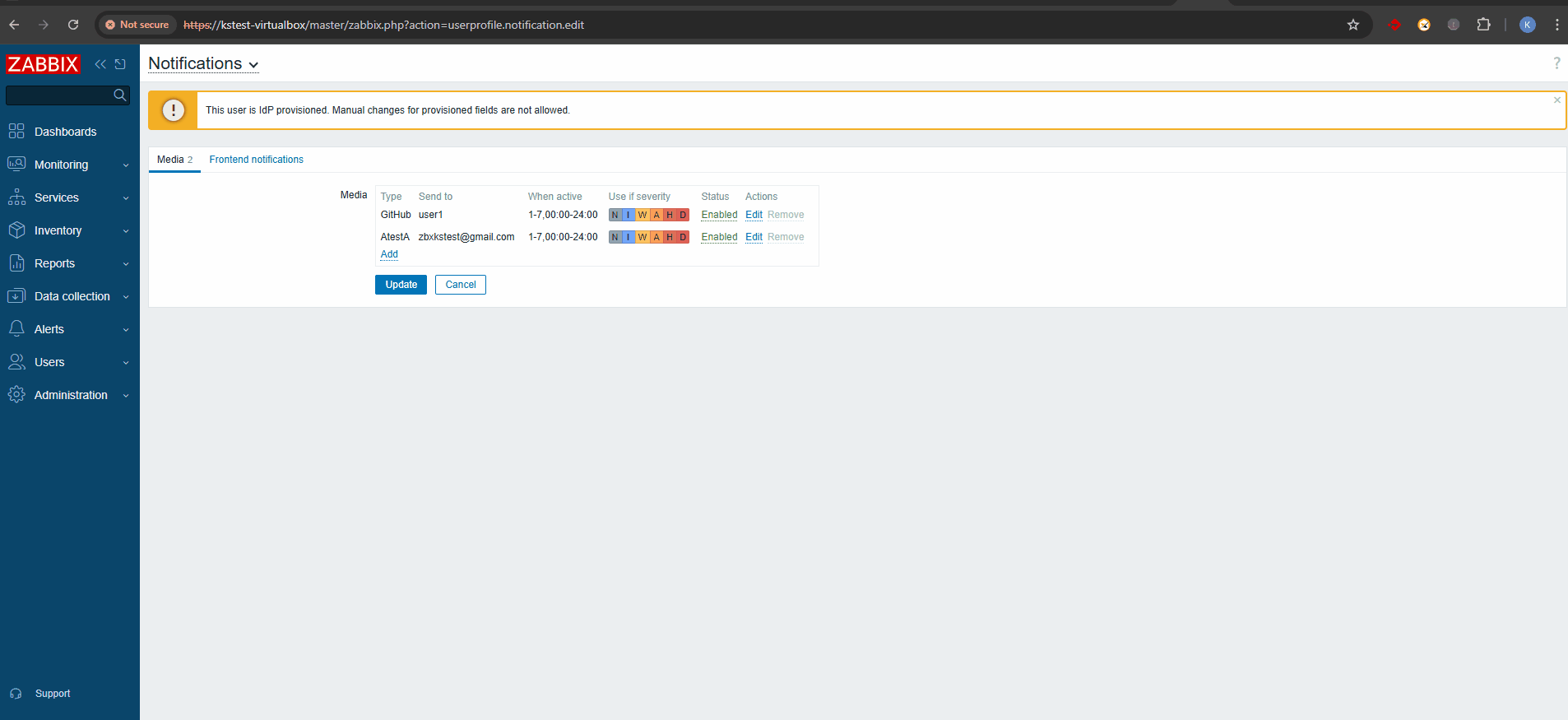Add a new media entry
Image resolution: width=1568 pixels, height=720 pixels.
pyautogui.click(x=389, y=254)
